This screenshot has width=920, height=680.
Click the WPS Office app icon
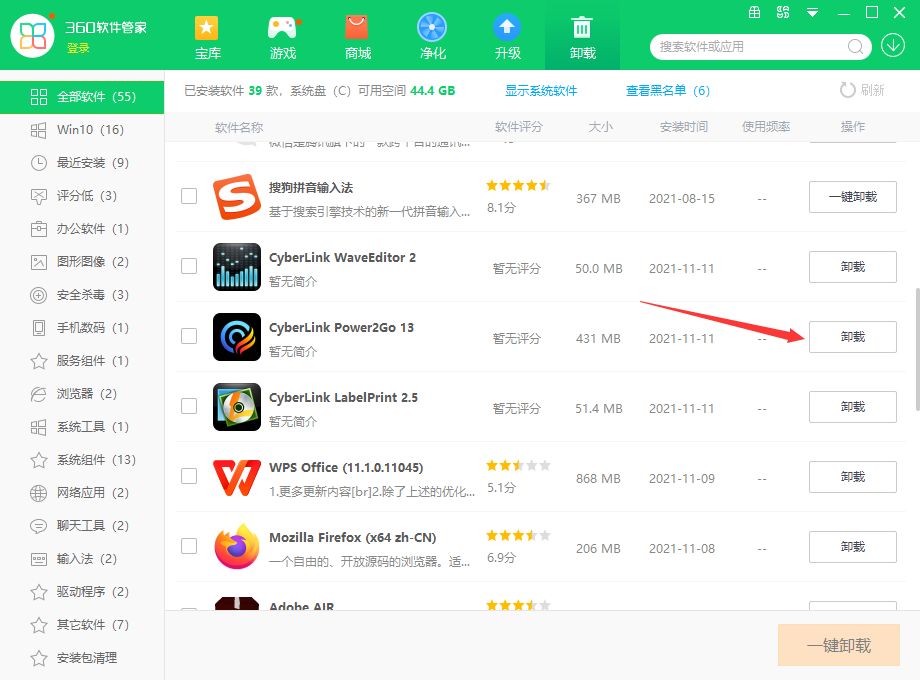(236, 477)
